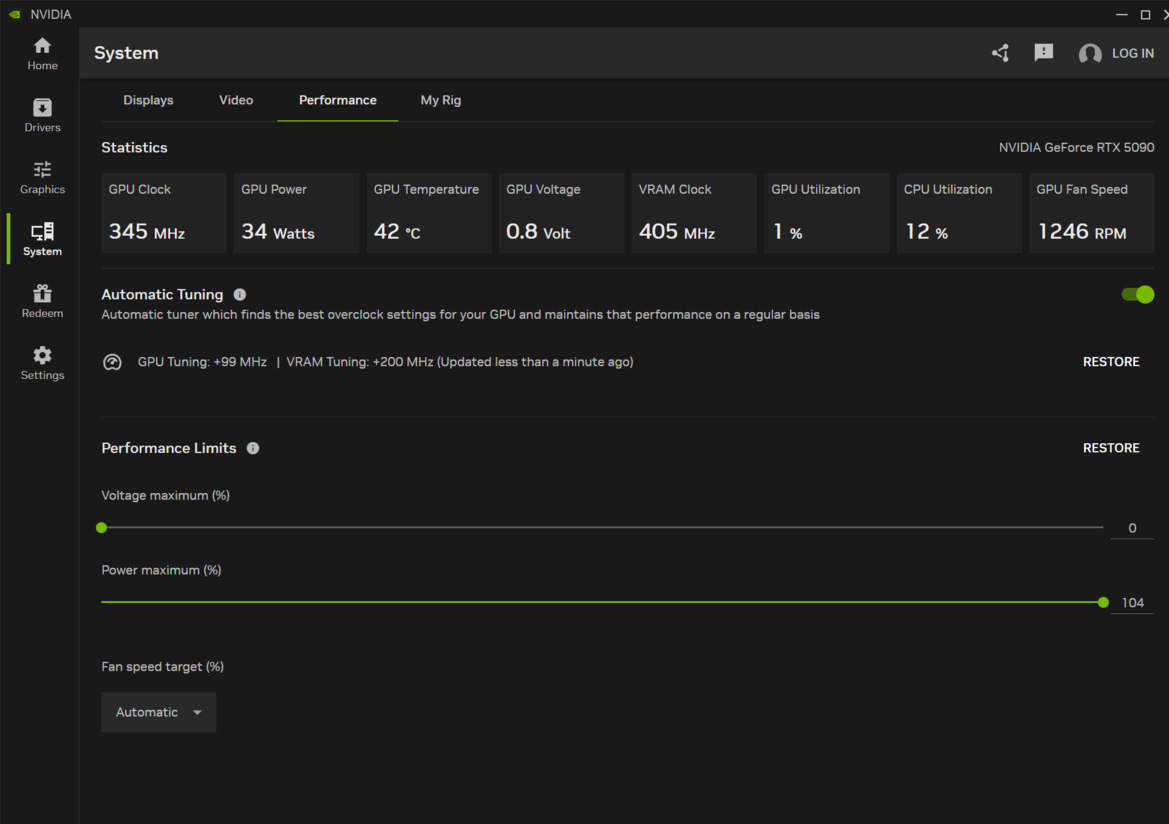Go to the Home sidebar icon
This screenshot has height=824, width=1169.
pos(42,46)
